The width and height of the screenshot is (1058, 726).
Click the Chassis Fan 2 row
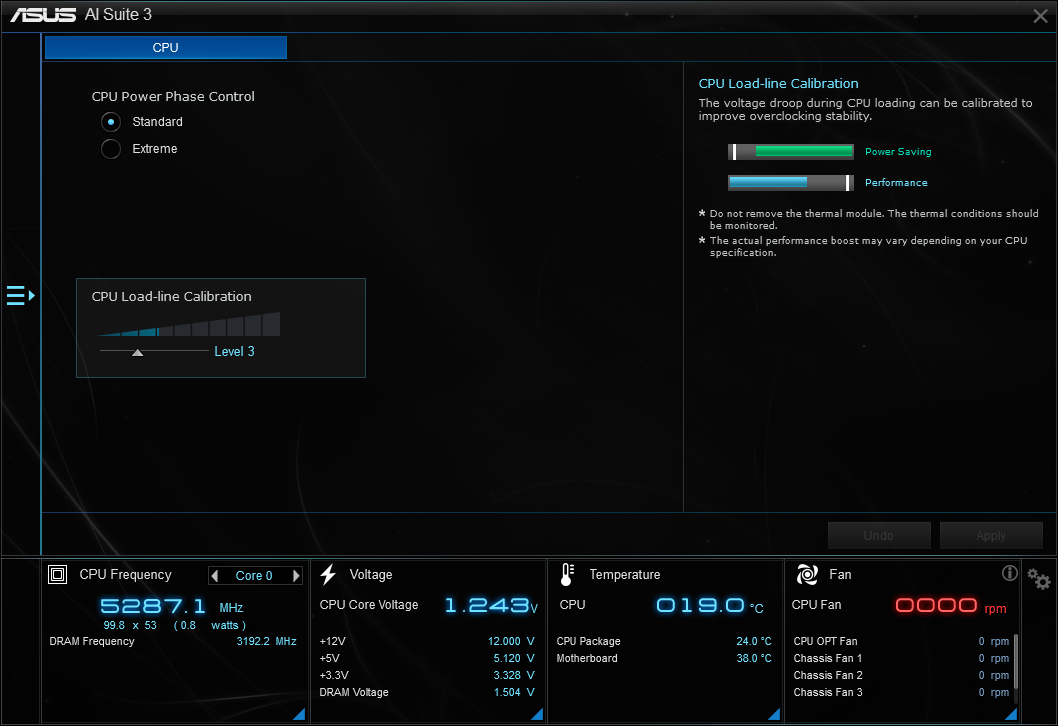point(901,675)
